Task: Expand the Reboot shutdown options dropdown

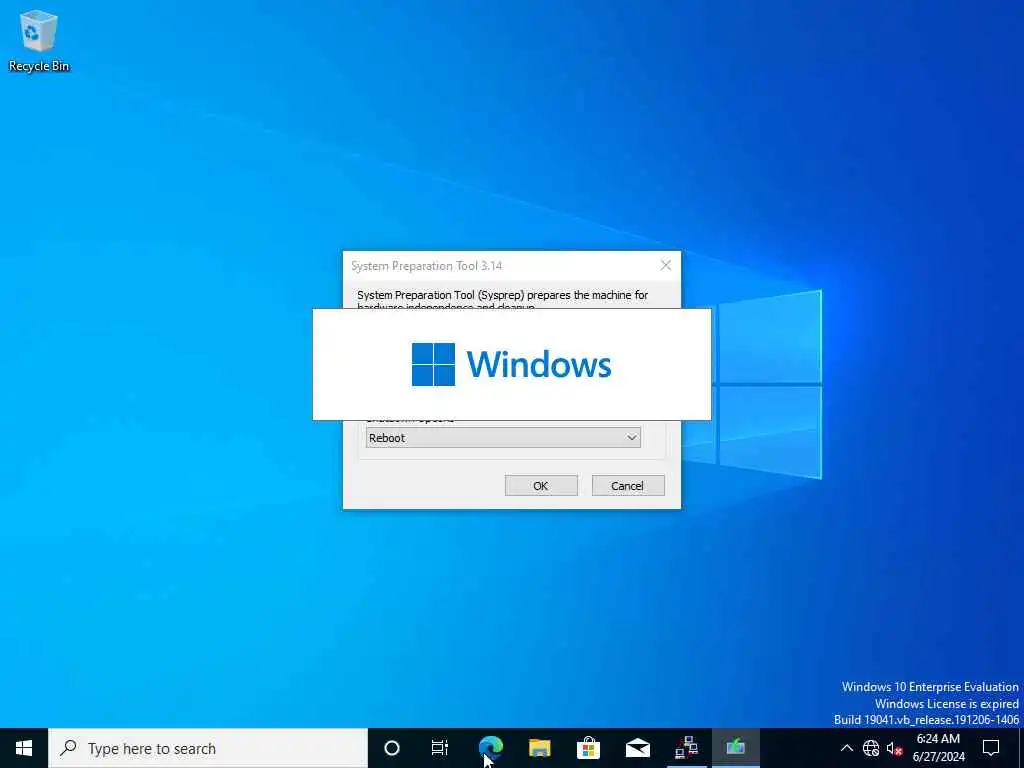Action: [503, 438]
